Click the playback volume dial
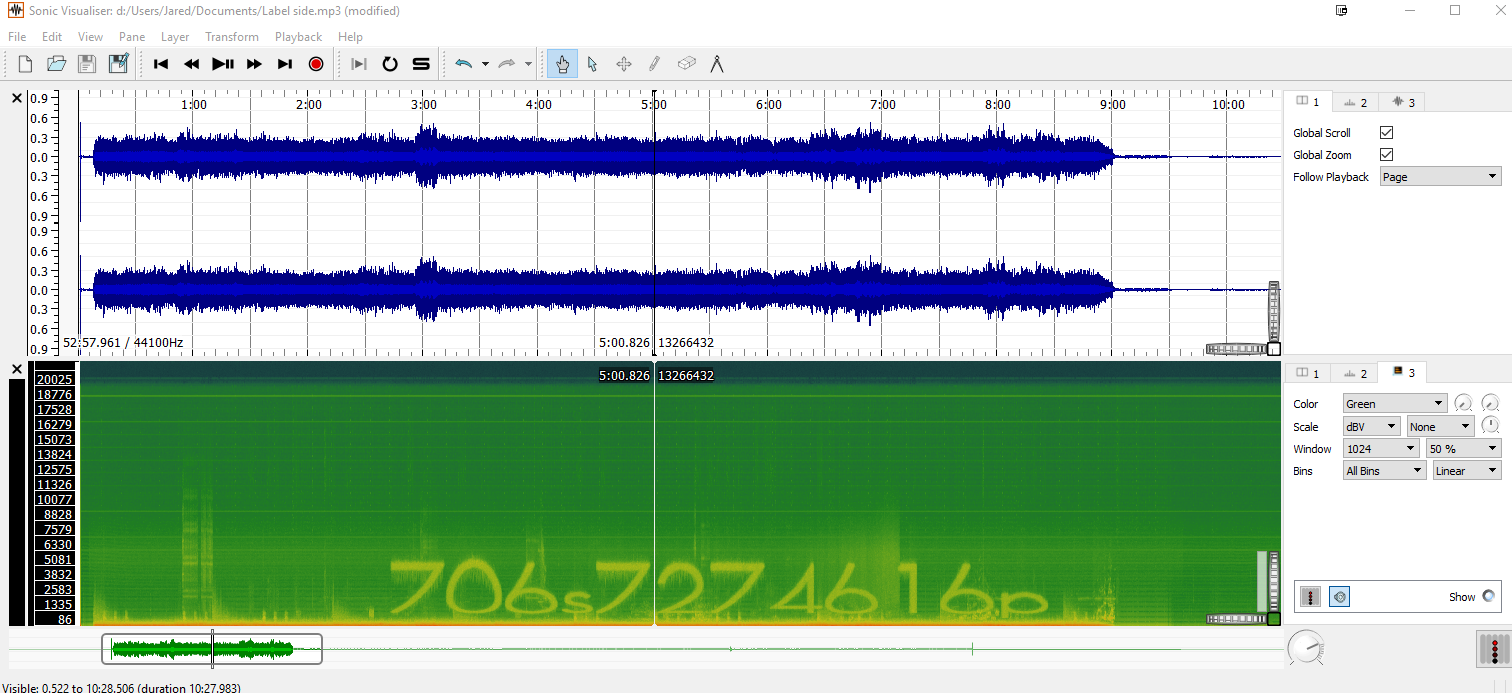This screenshot has width=1512, height=693. [1305, 647]
